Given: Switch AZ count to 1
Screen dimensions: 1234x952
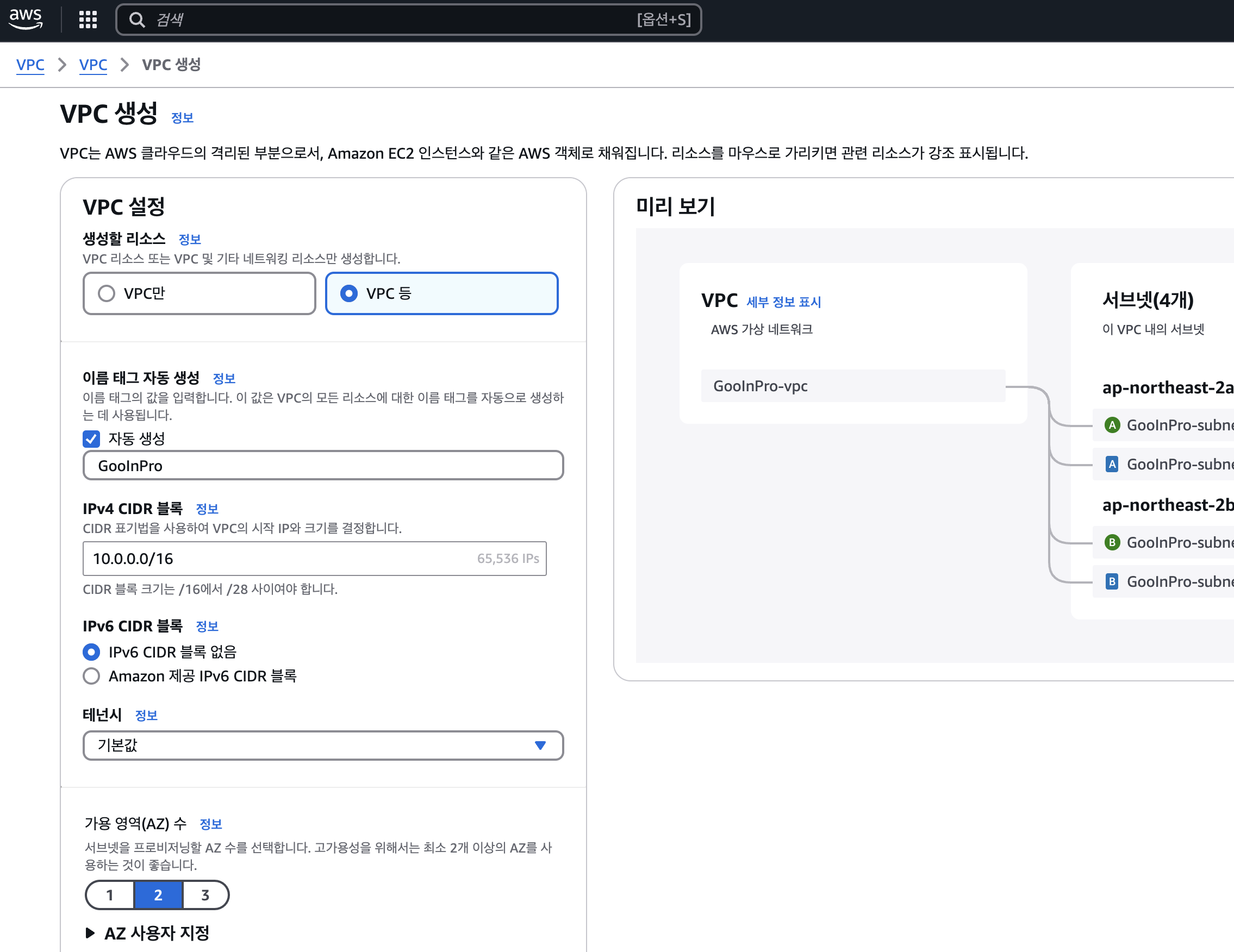Looking at the screenshot, I should coord(110,895).
